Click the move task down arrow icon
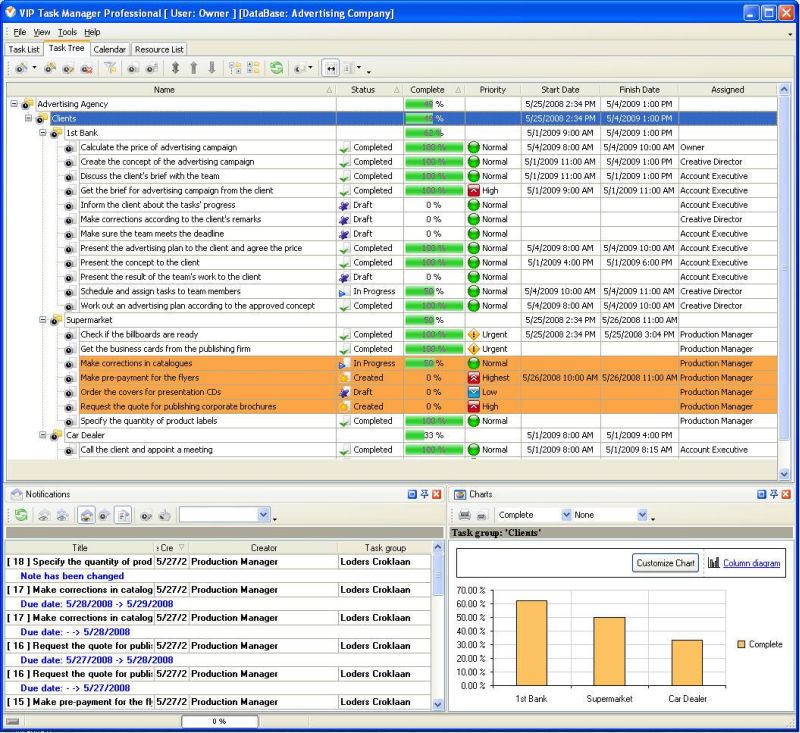The height and width of the screenshot is (733, 800). coord(211,69)
